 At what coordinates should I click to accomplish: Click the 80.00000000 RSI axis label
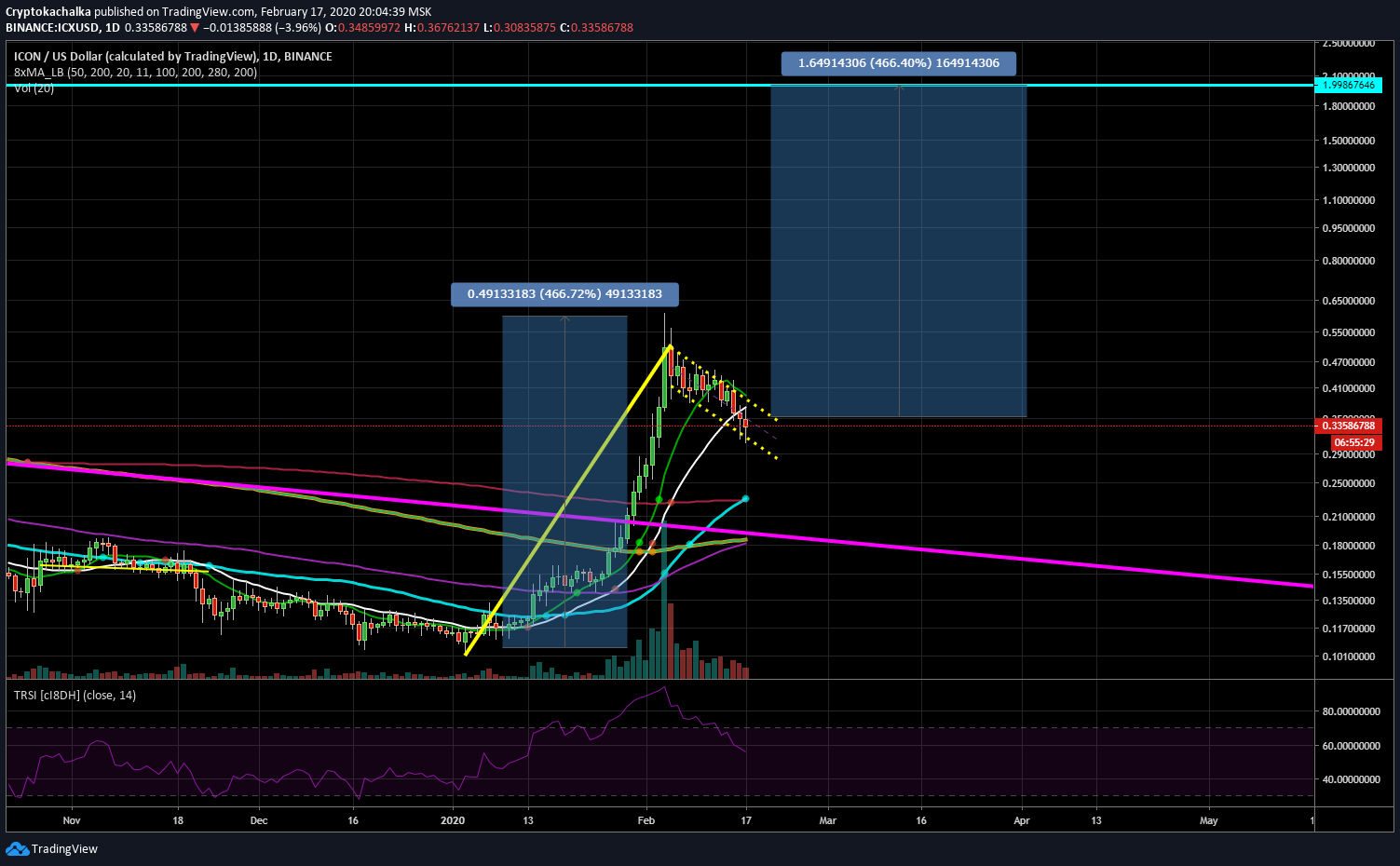(1351, 711)
